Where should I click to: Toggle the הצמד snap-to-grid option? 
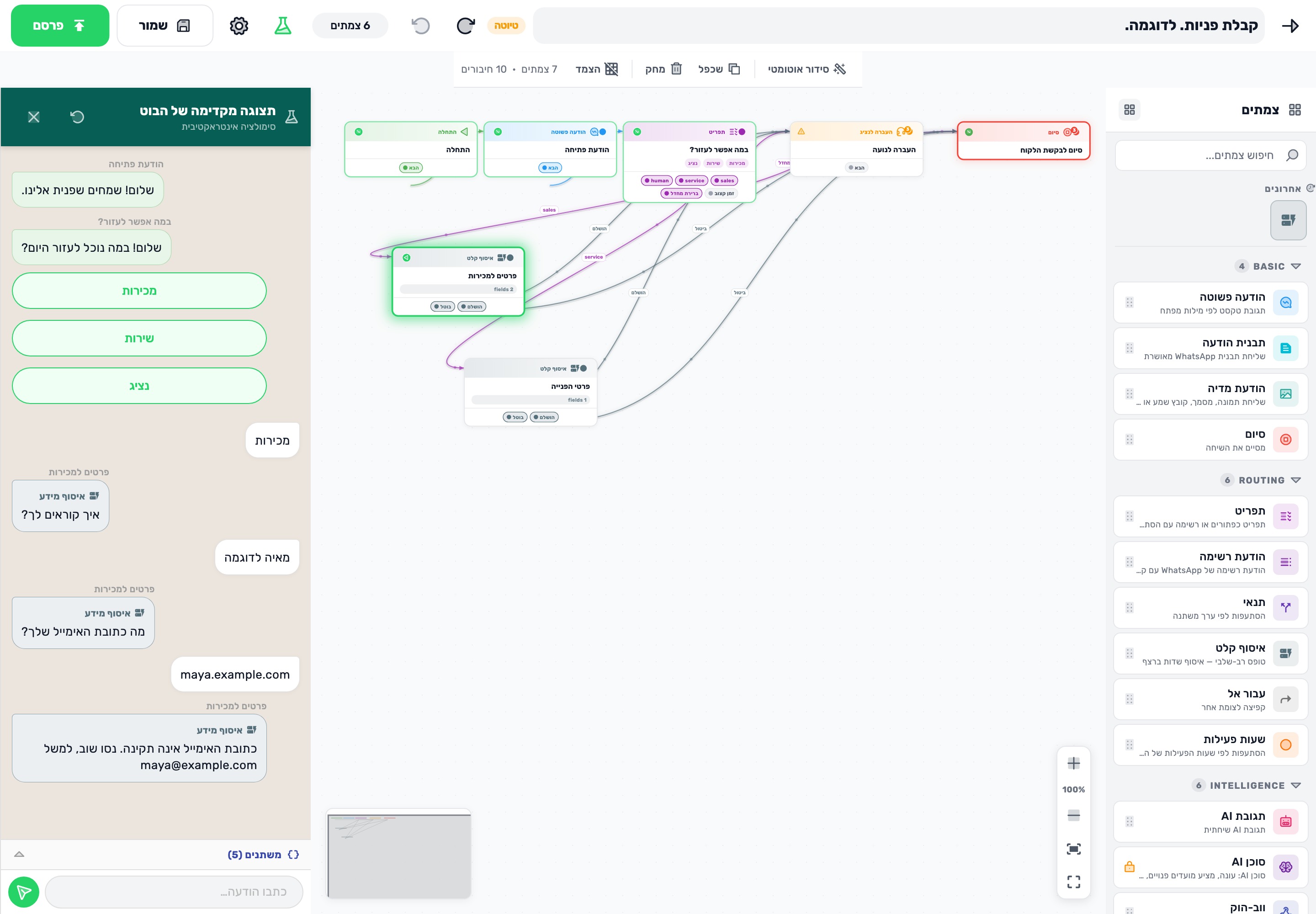coord(597,69)
